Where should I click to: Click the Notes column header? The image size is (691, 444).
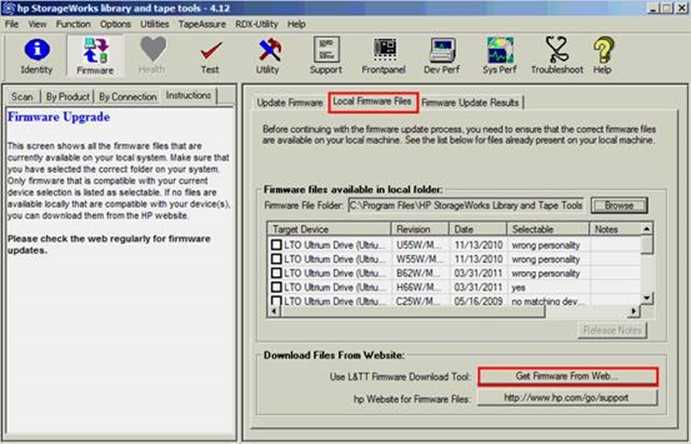tap(615, 229)
